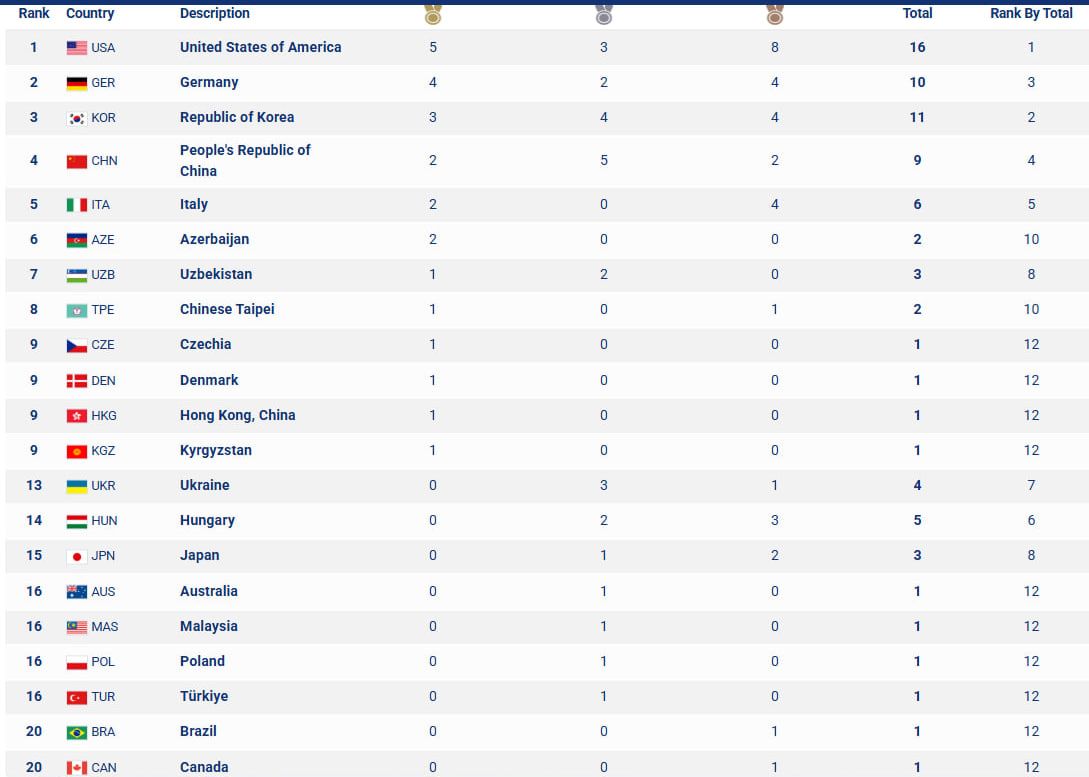Click the gold medal column icon
This screenshot has height=777, width=1089.
click(x=433, y=13)
